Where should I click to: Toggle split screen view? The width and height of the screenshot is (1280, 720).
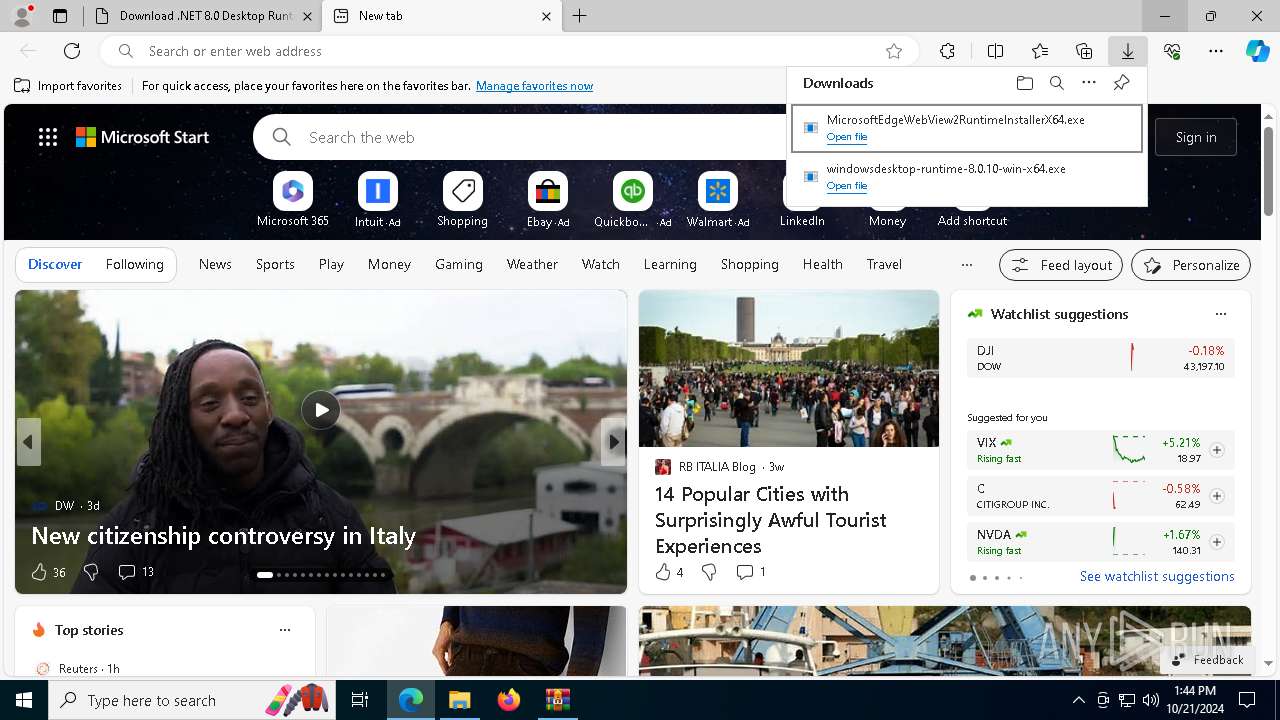995,51
